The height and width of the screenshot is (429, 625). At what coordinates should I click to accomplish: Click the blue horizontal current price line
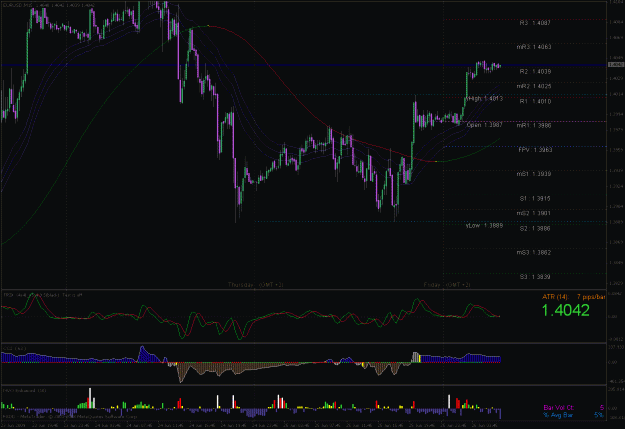click(x=303, y=65)
